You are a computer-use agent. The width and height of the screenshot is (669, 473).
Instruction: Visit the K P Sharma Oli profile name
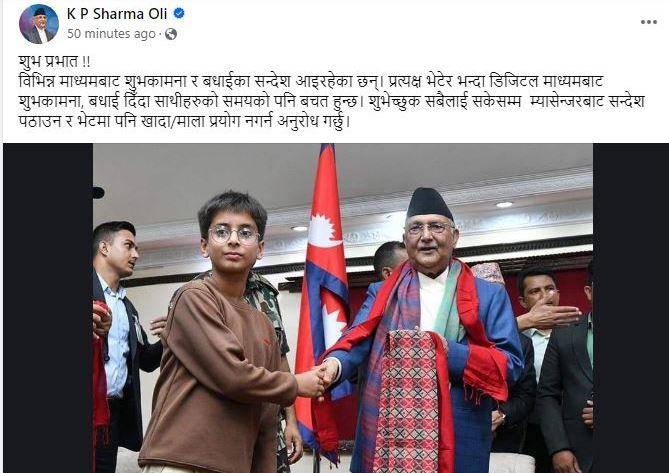(116, 14)
